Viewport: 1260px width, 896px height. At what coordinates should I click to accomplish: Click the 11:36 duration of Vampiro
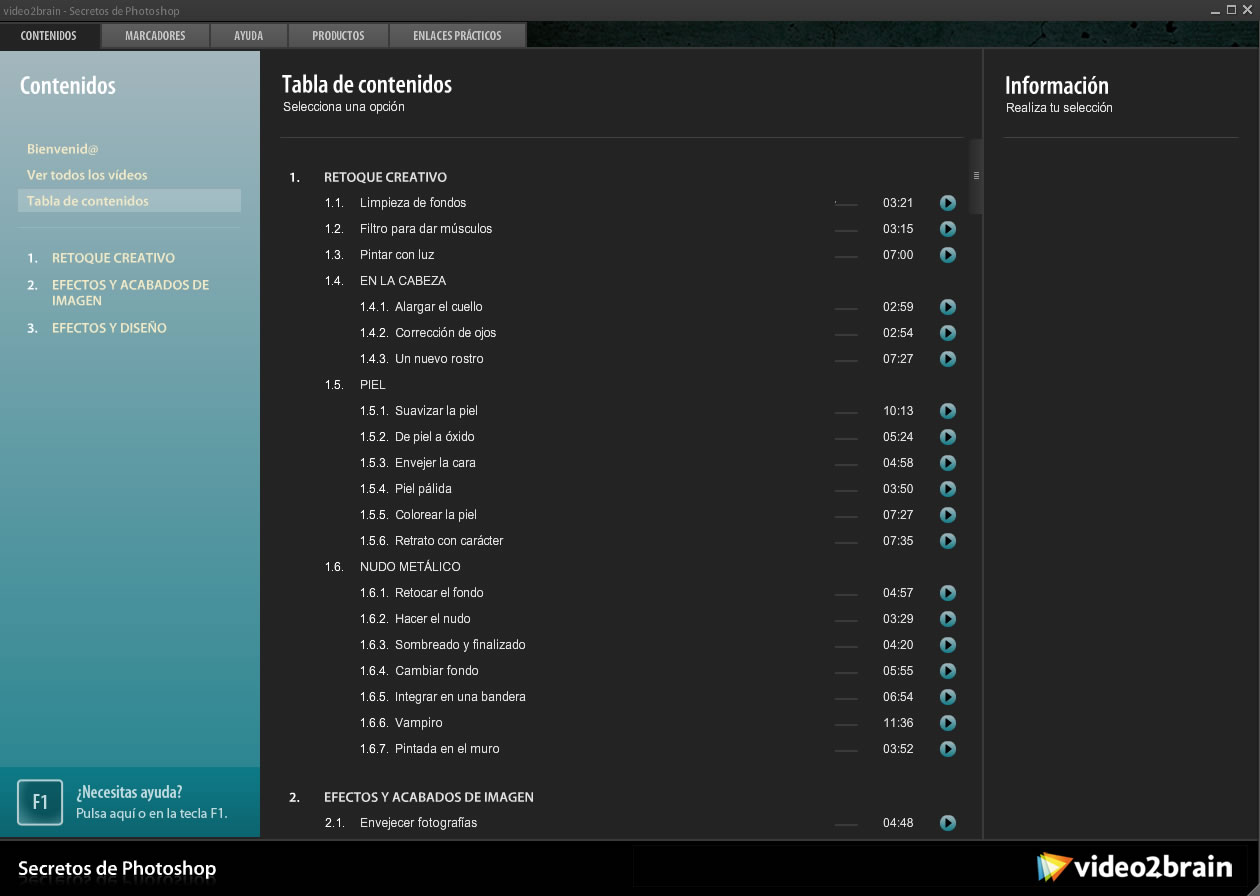tap(898, 723)
